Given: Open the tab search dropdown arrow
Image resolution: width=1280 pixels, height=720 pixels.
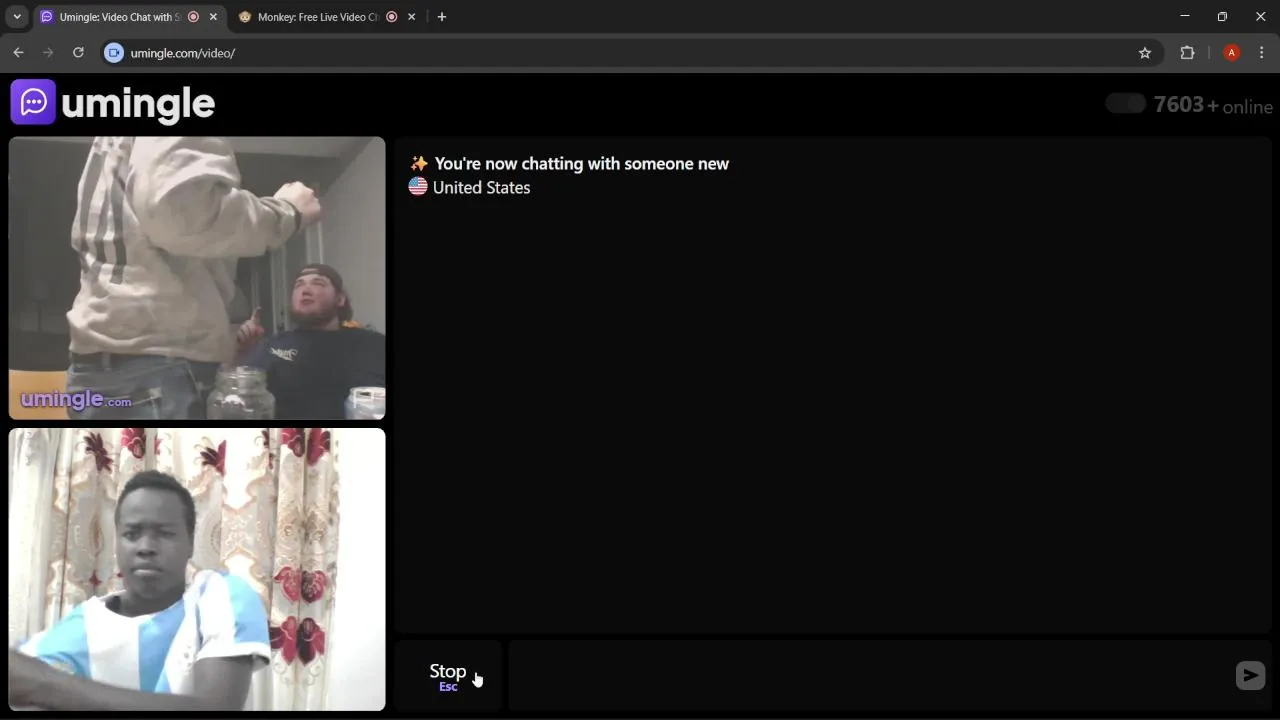Looking at the screenshot, I should click(x=17, y=17).
